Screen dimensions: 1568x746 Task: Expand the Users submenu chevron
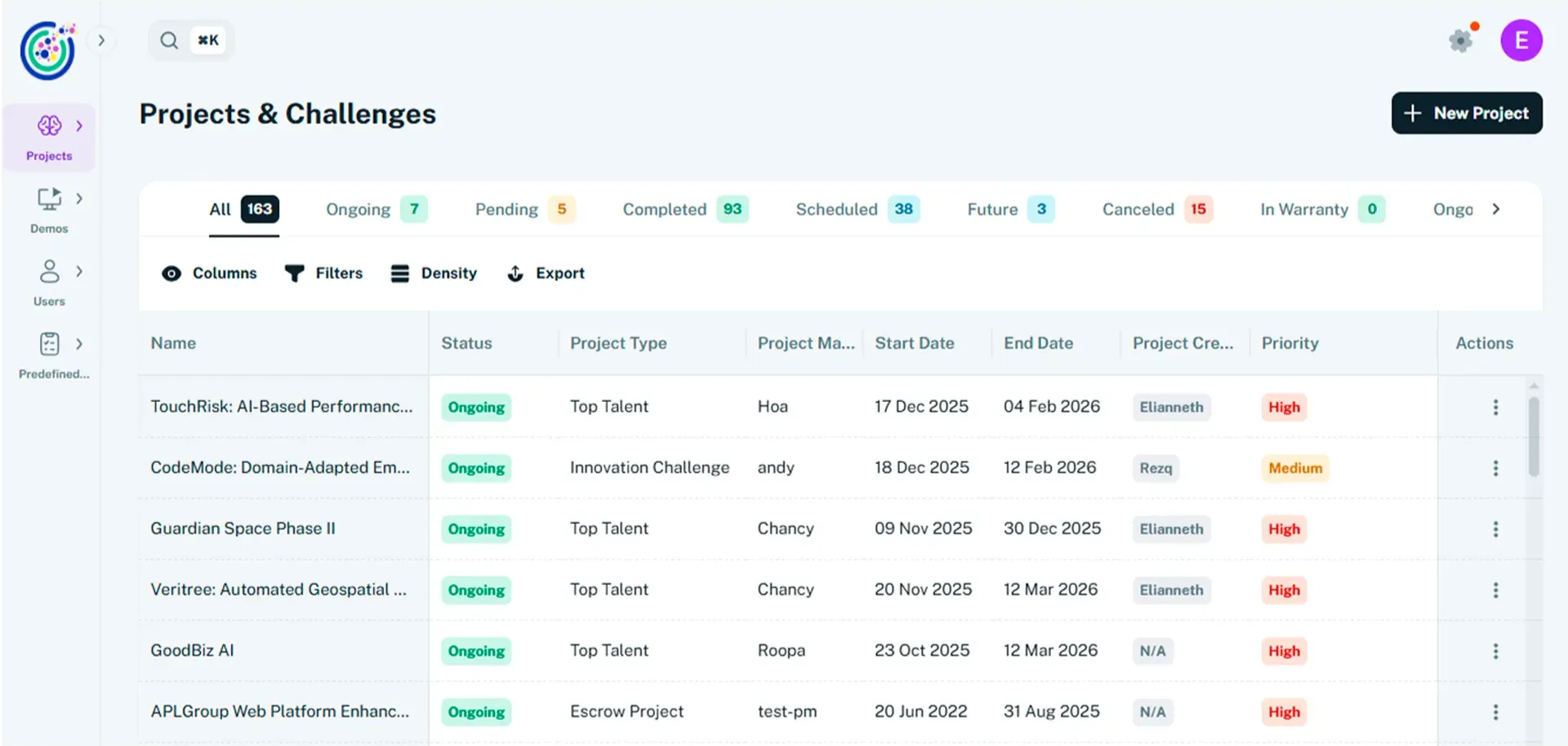pos(79,271)
